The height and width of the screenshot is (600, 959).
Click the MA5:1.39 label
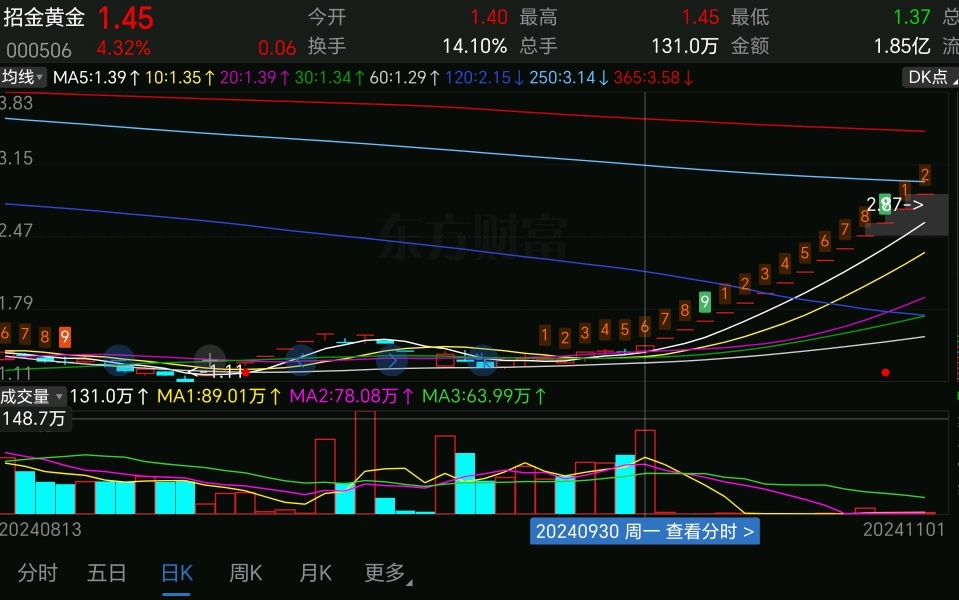[x=97, y=78]
